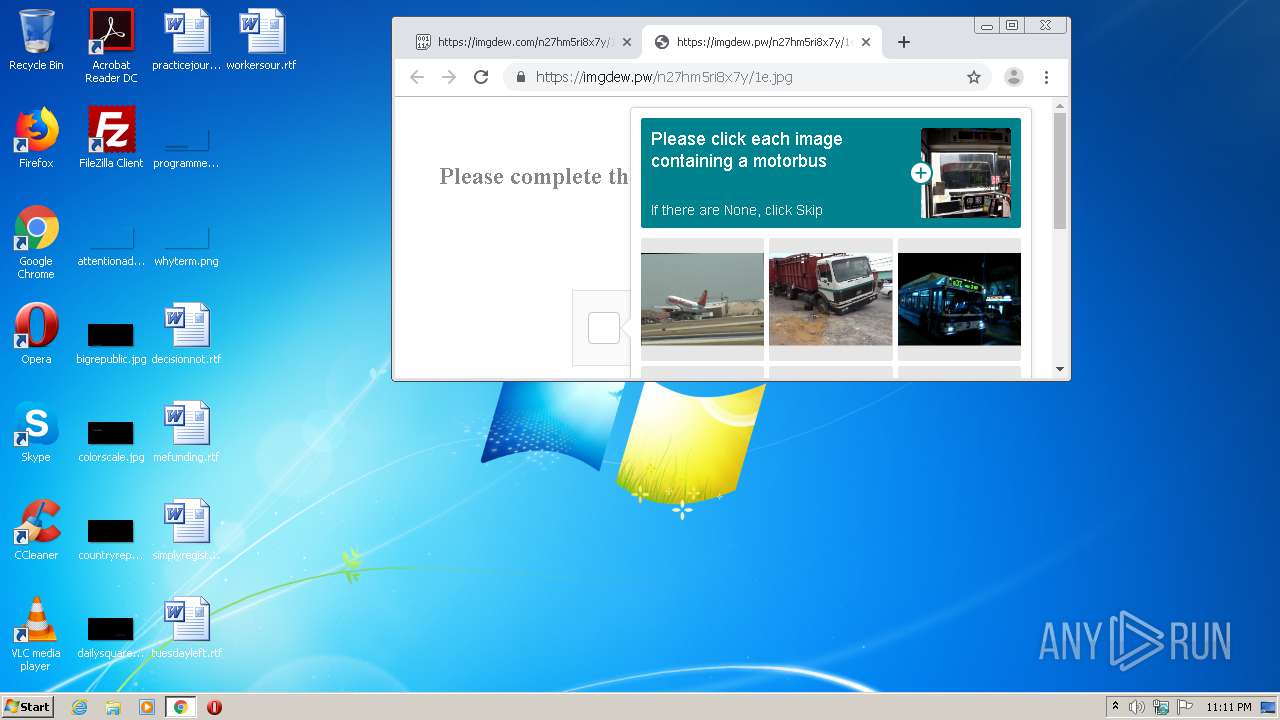Open Acrobat Reader DC shortcut
The height and width of the screenshot is (720, 1280).
pyautogui.click(x=111, y=46)
